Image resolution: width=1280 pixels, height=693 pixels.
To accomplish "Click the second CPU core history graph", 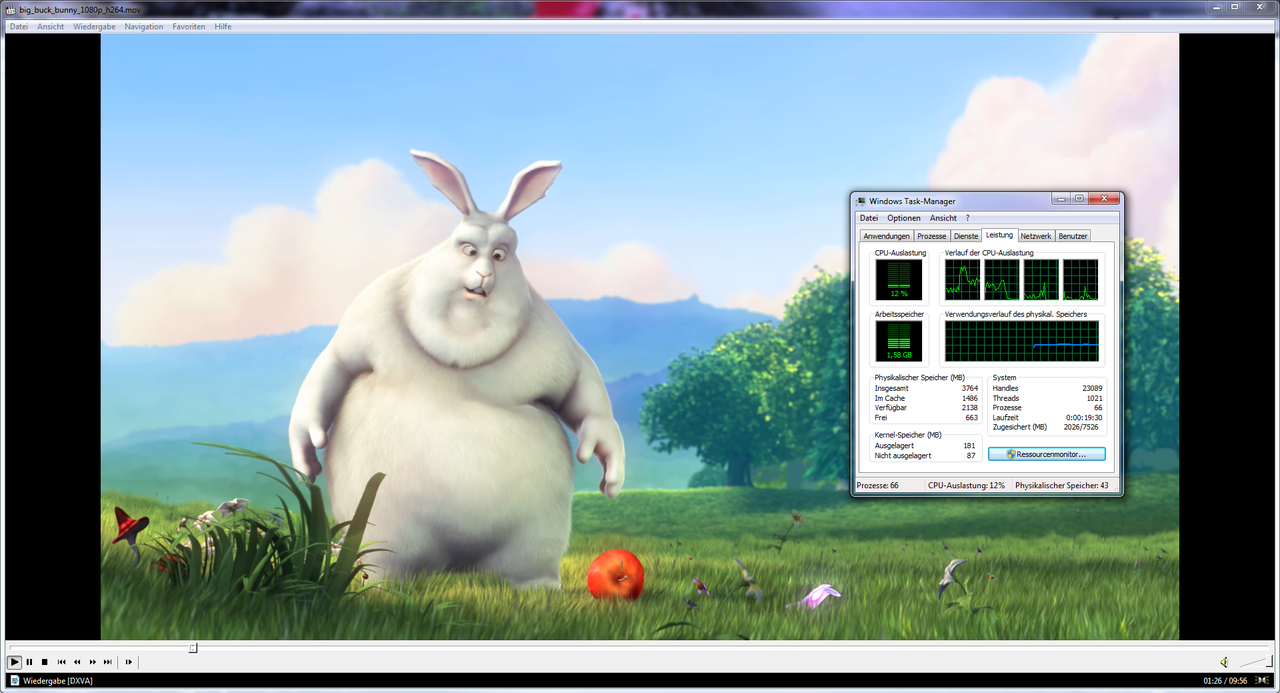I will pos(1002,280).
